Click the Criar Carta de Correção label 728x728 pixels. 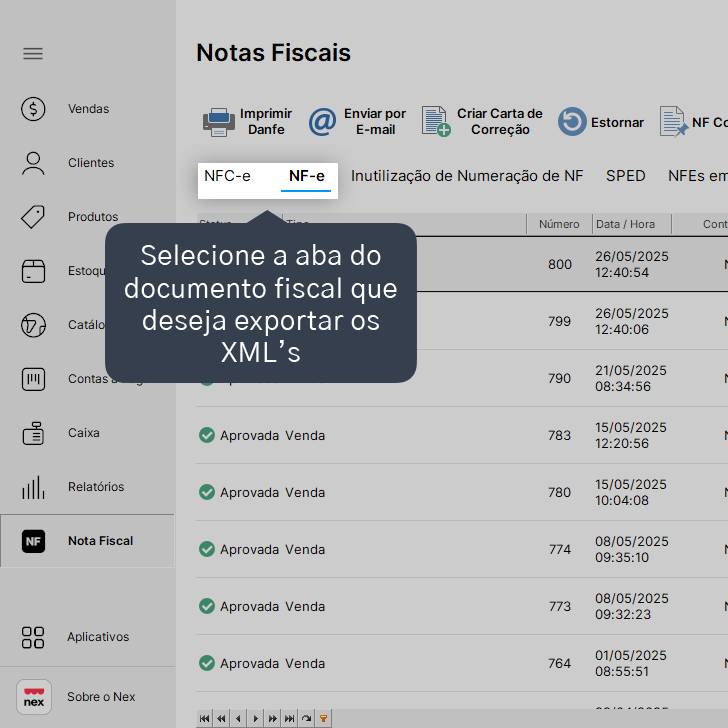pyautogui.click(x=500, y=122)
